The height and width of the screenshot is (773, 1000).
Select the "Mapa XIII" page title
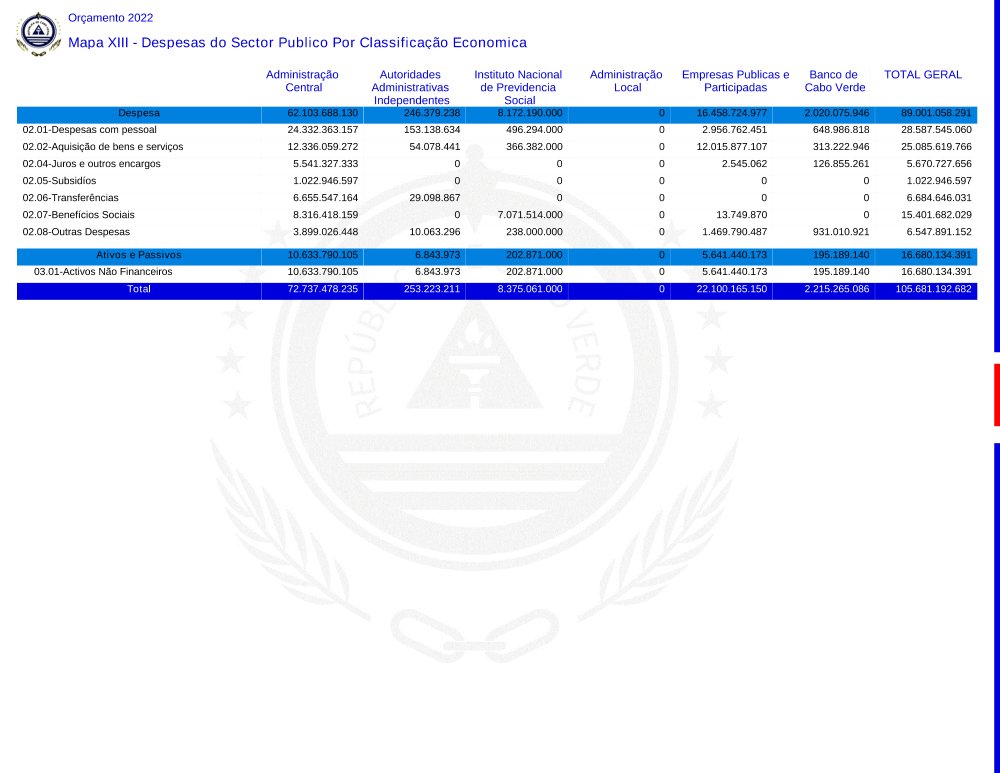297,43
